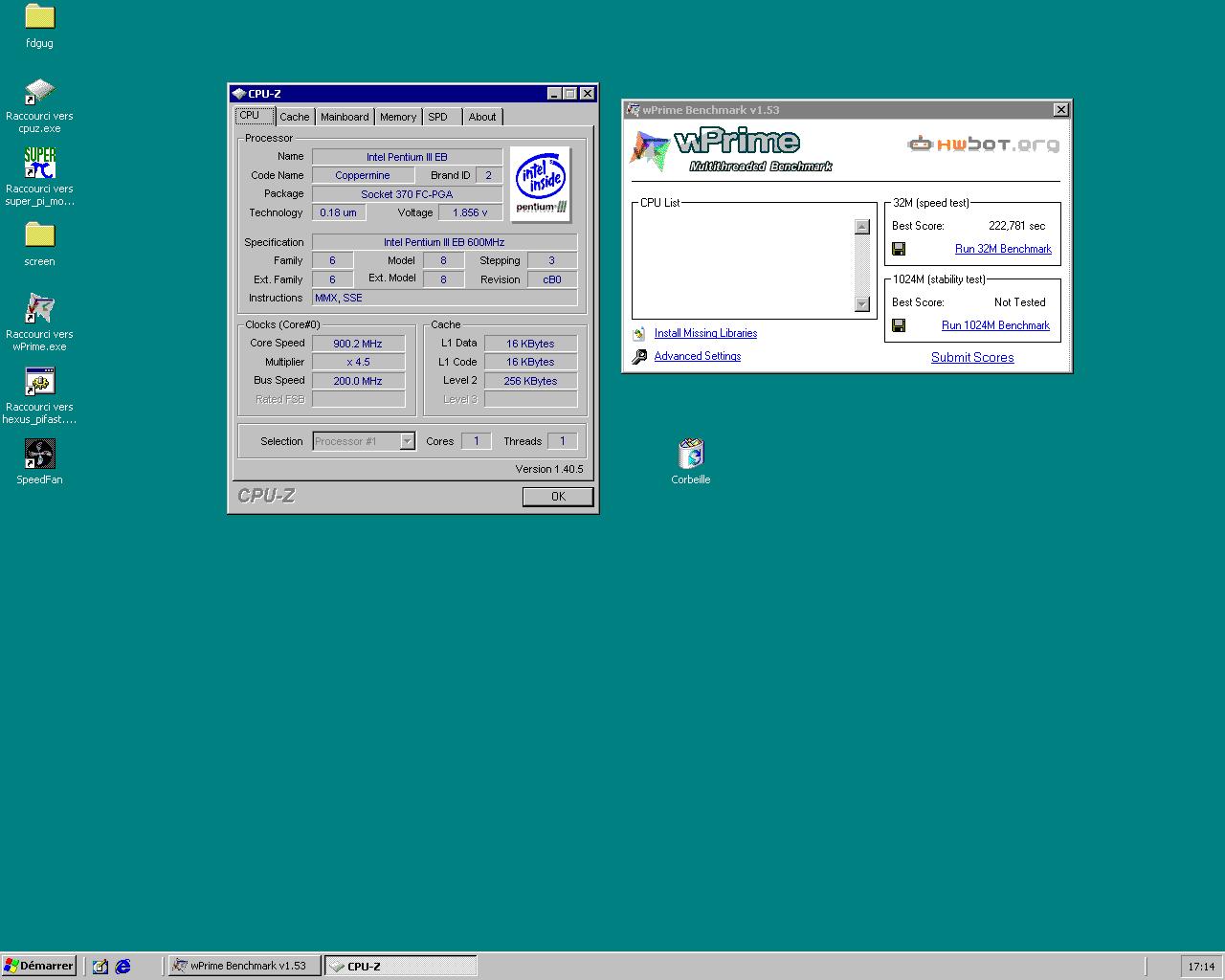Click the Intel Pentium III EB 600MHz specification
This screenshot has height=980, width=1225.
(444, 242)
